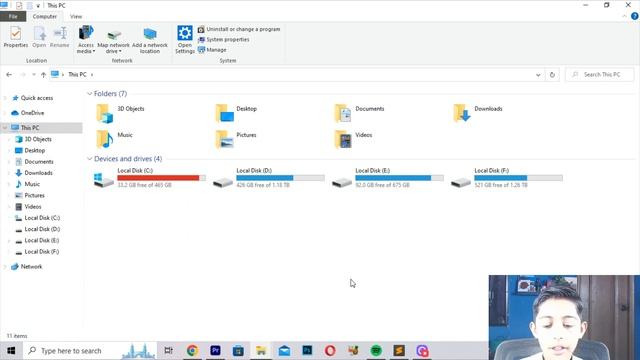Select the Music folder icon
640x360 pixels.
click(104, 139)
